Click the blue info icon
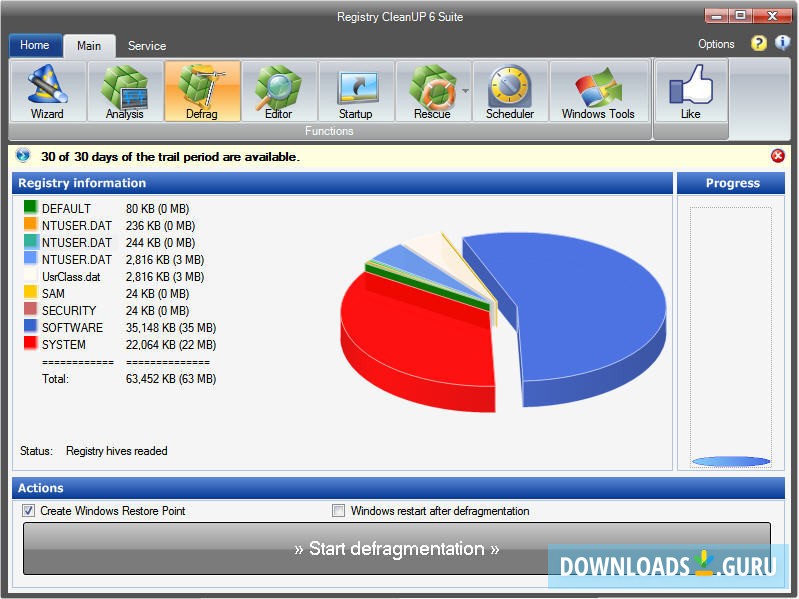 click(782, 43)
